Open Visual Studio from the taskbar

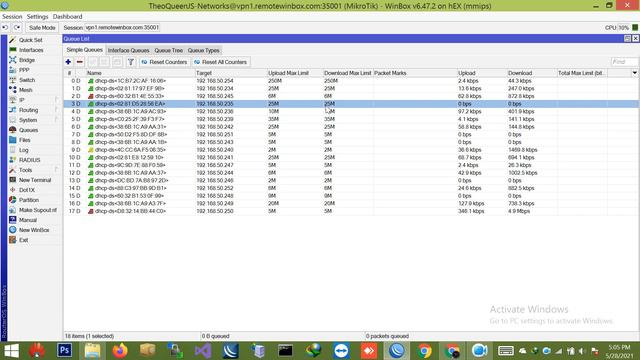[203, 351]
